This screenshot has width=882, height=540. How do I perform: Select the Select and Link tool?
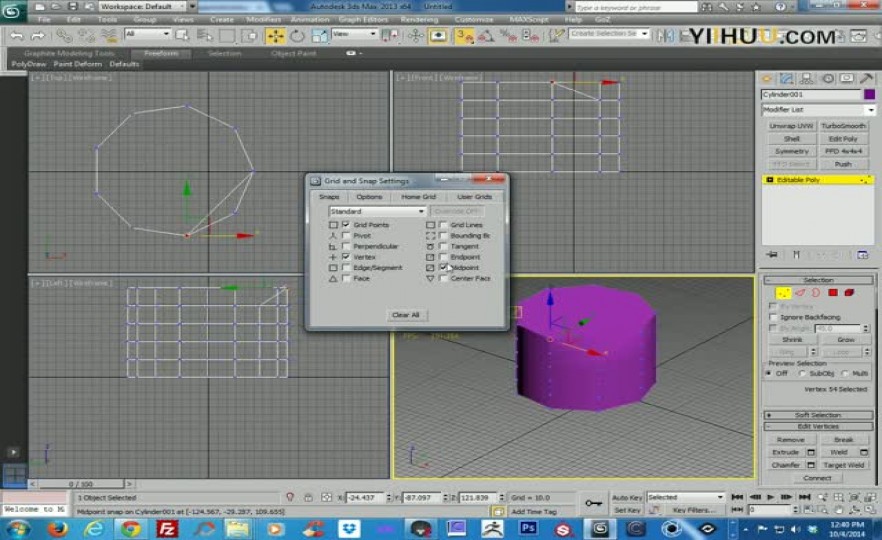point(64,37)
